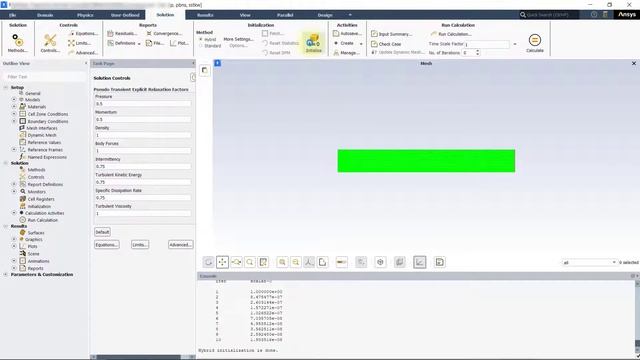
Task: Select Initialization in the outline tree
Action: pyautogui.click(x=39, y=206)
